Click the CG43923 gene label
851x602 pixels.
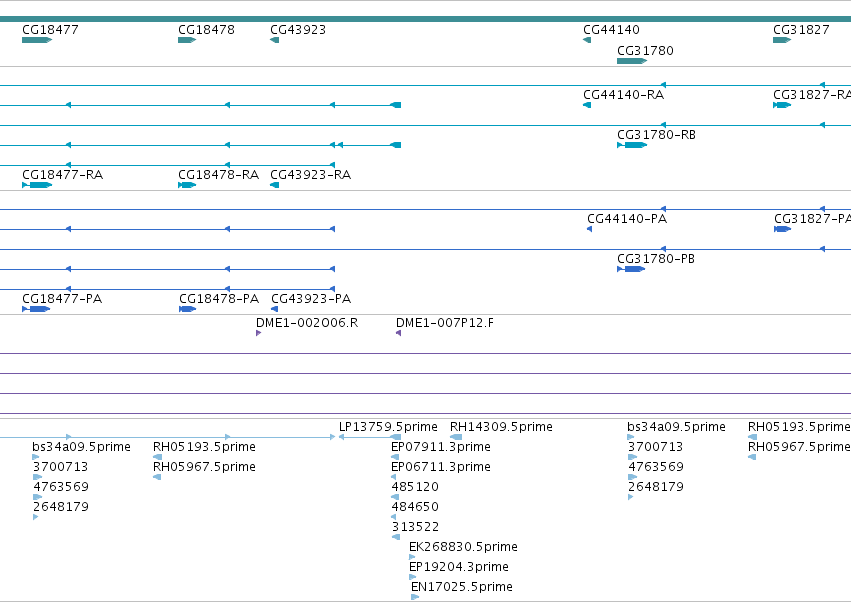pos(298,29)
